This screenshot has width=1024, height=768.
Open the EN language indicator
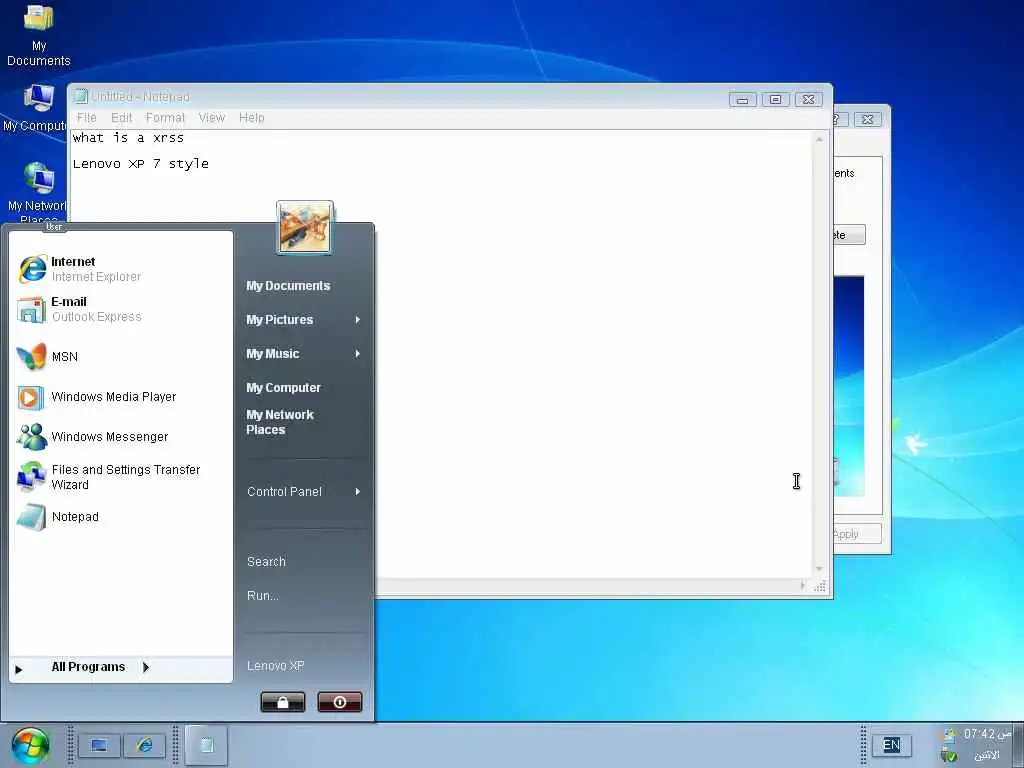[891, 744]
